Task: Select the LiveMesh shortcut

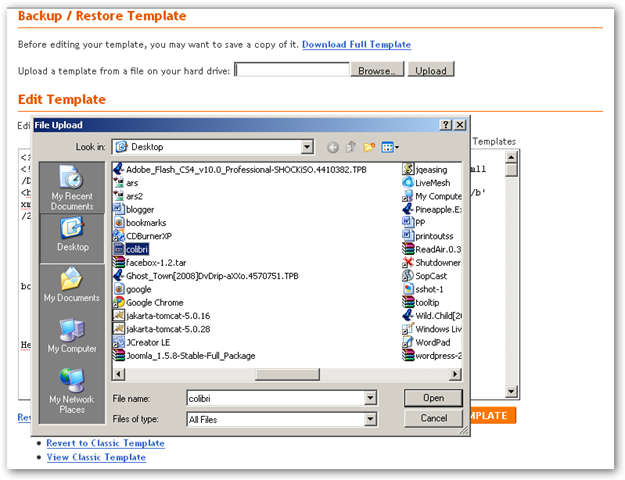Action: click(x=426, y=183)
